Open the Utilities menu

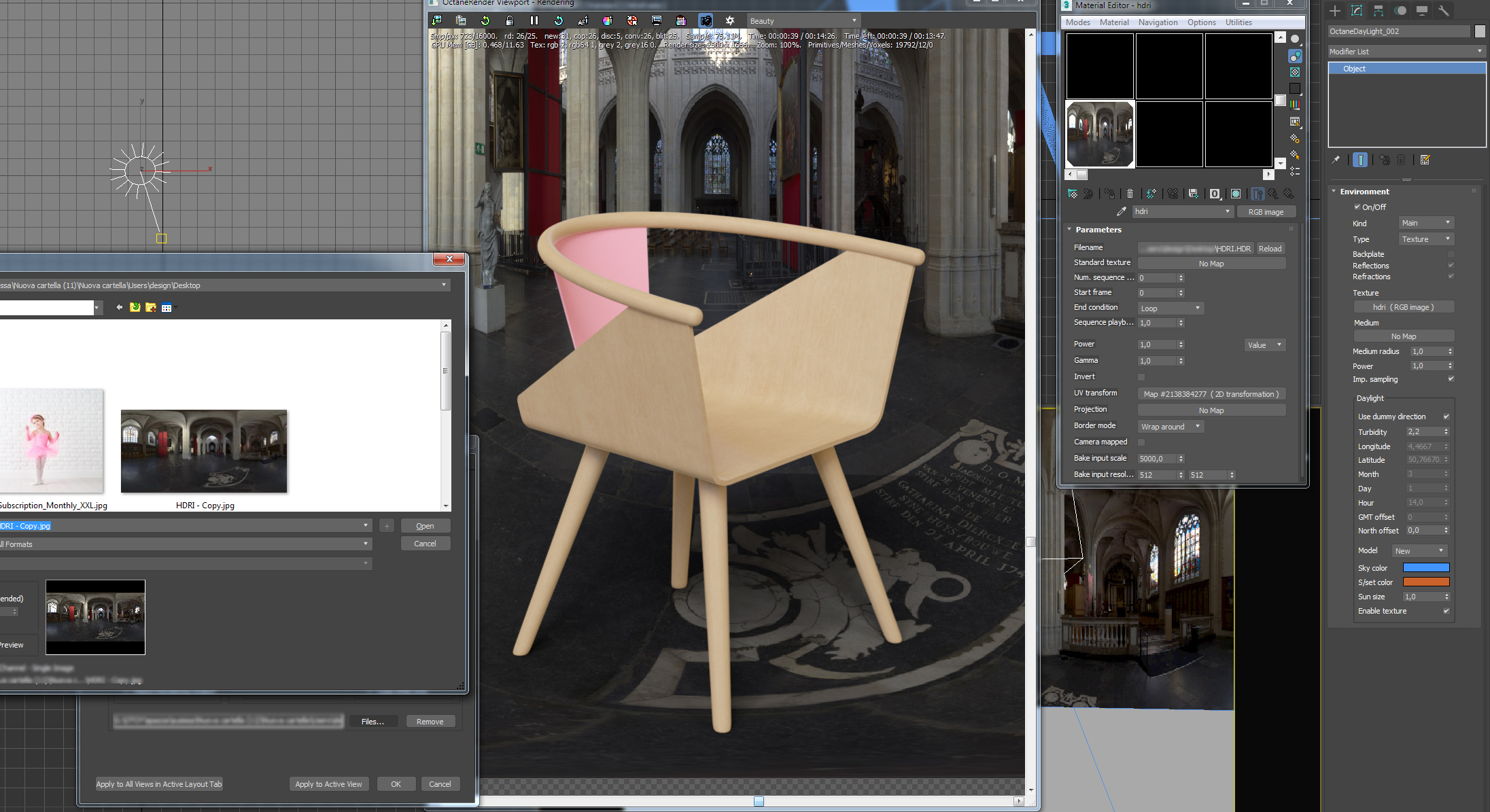tap(1238, 22)
